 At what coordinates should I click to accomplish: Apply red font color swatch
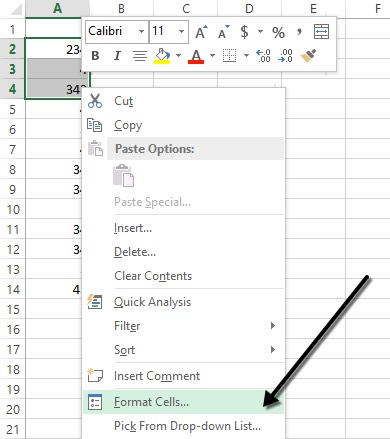pos(196,56)
